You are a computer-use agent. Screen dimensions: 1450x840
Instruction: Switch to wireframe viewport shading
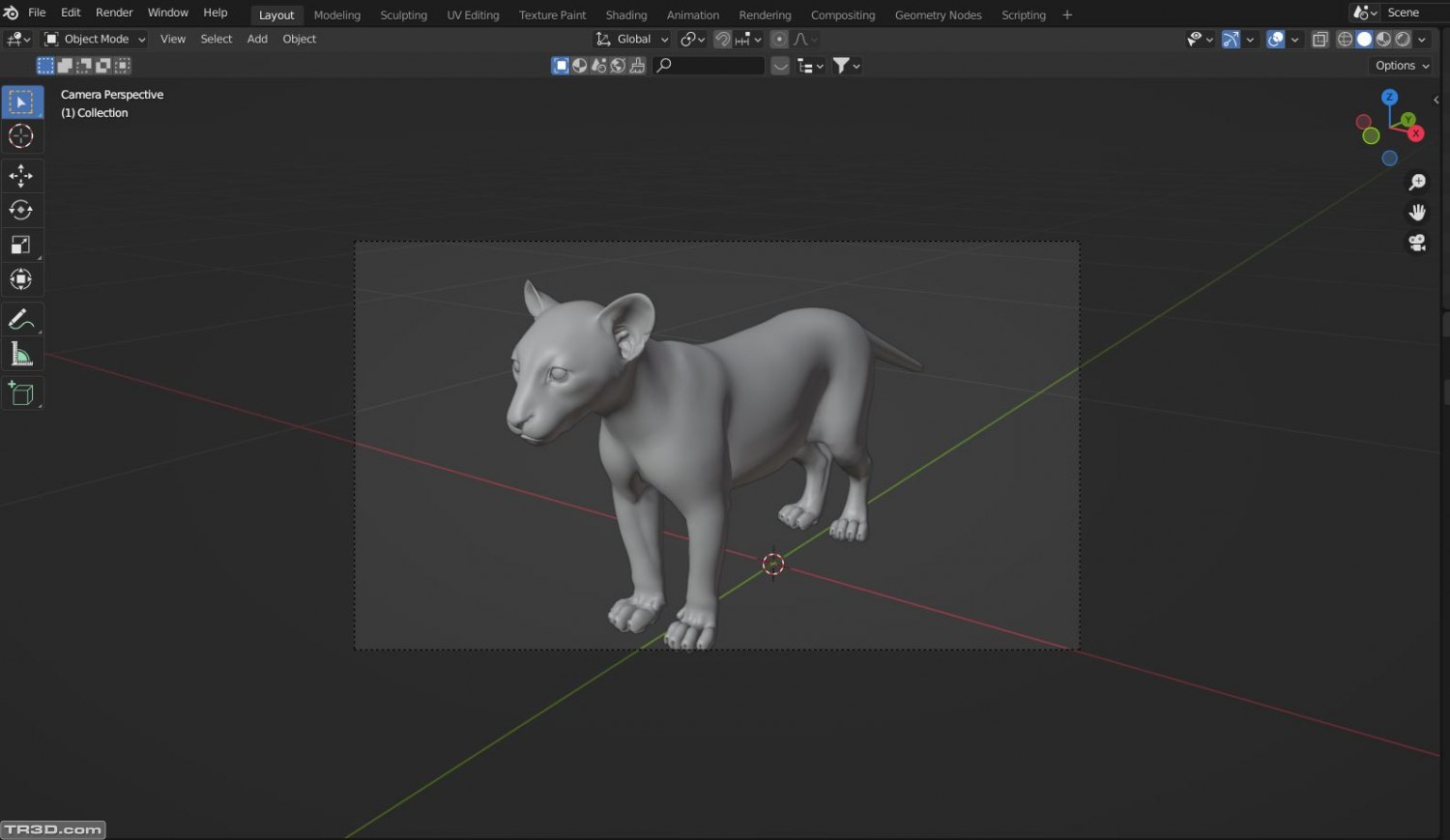(x=1345, y=40)
